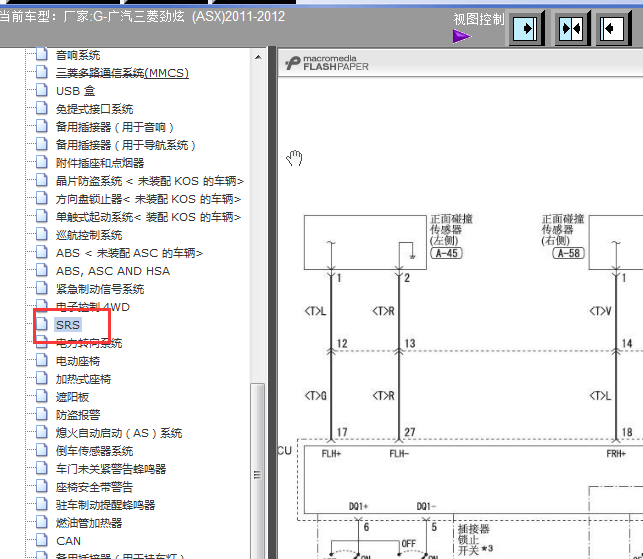Click the DQ1+ terminal label

coord(358,507)
